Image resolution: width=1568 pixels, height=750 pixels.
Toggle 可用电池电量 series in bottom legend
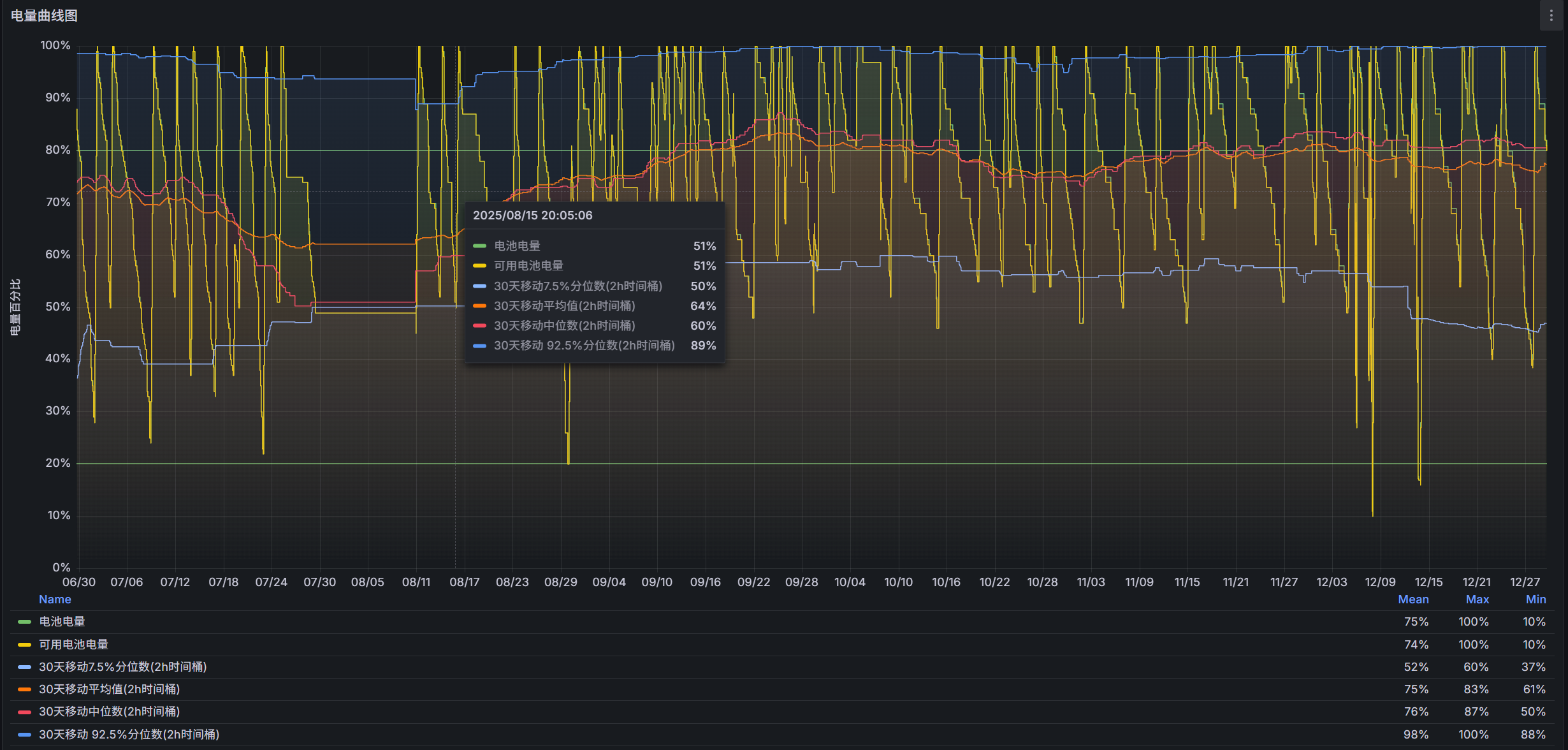73,645
